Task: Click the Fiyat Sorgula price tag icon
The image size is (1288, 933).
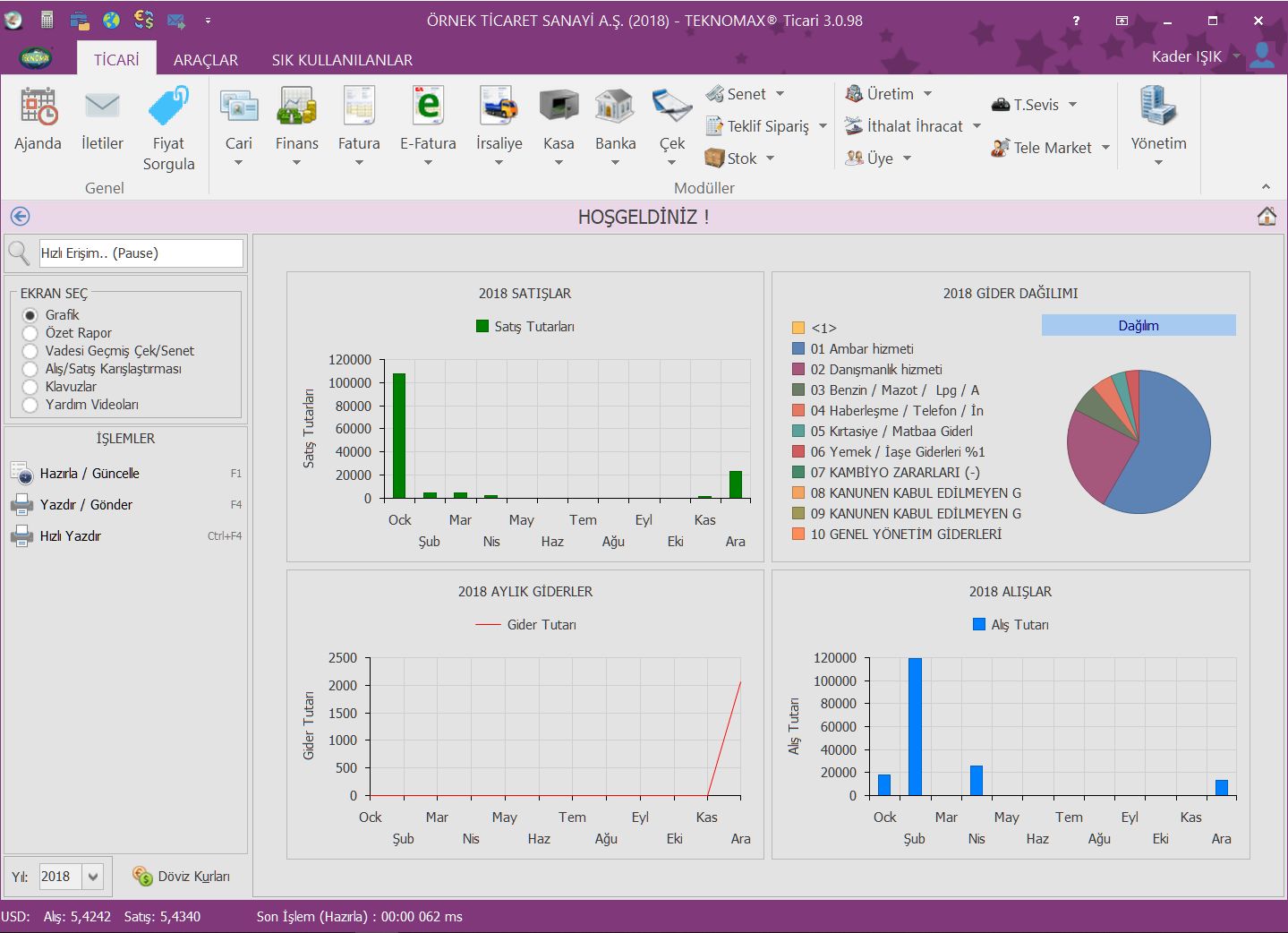Action: 168,107
